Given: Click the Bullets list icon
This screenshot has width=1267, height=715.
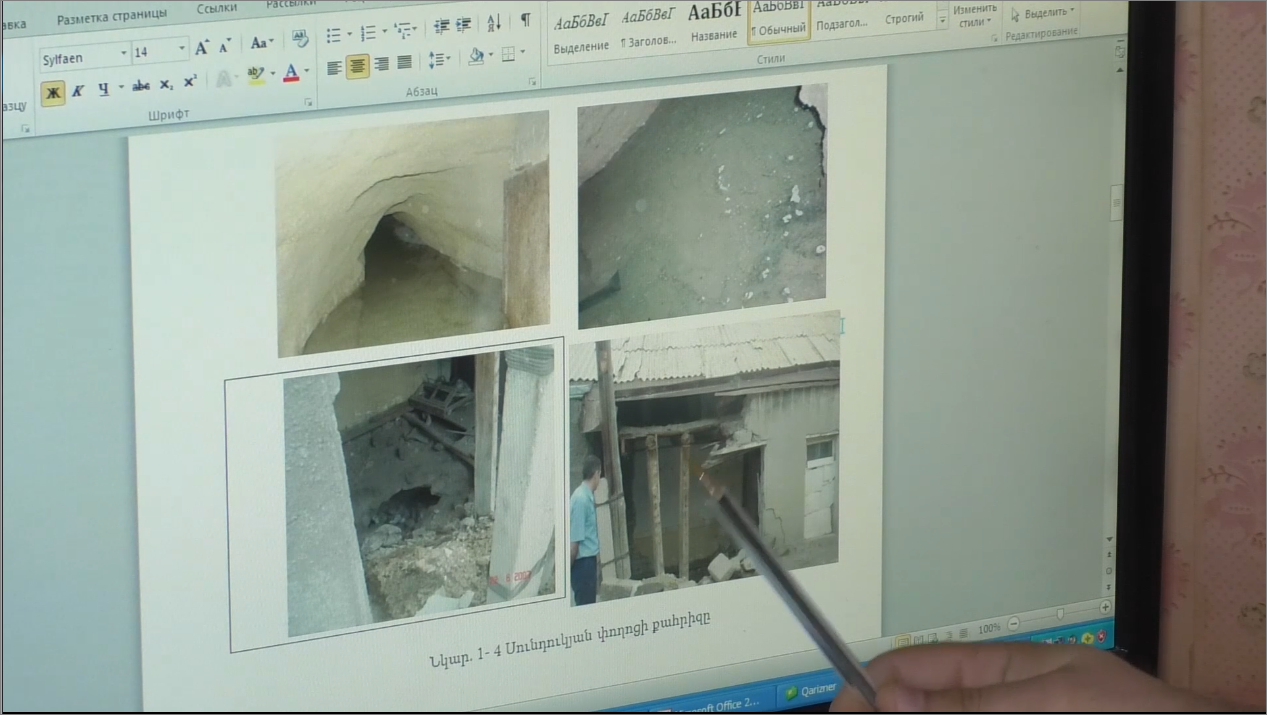Looking at the screenshot, I should click(x=334, y=36).
